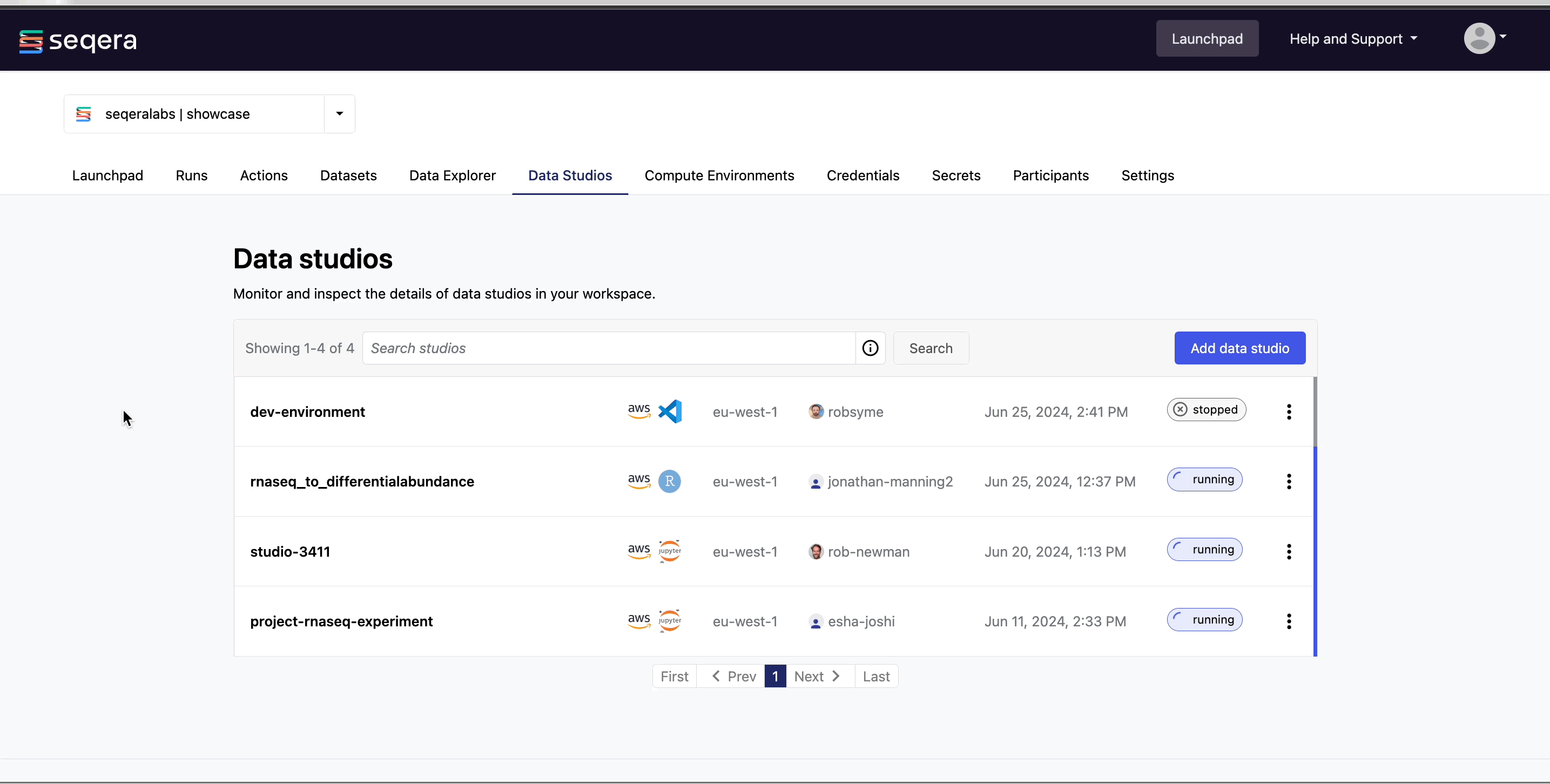Click the search info icon
Viewport: 1550px width, 784px height.
coord(870,348)
